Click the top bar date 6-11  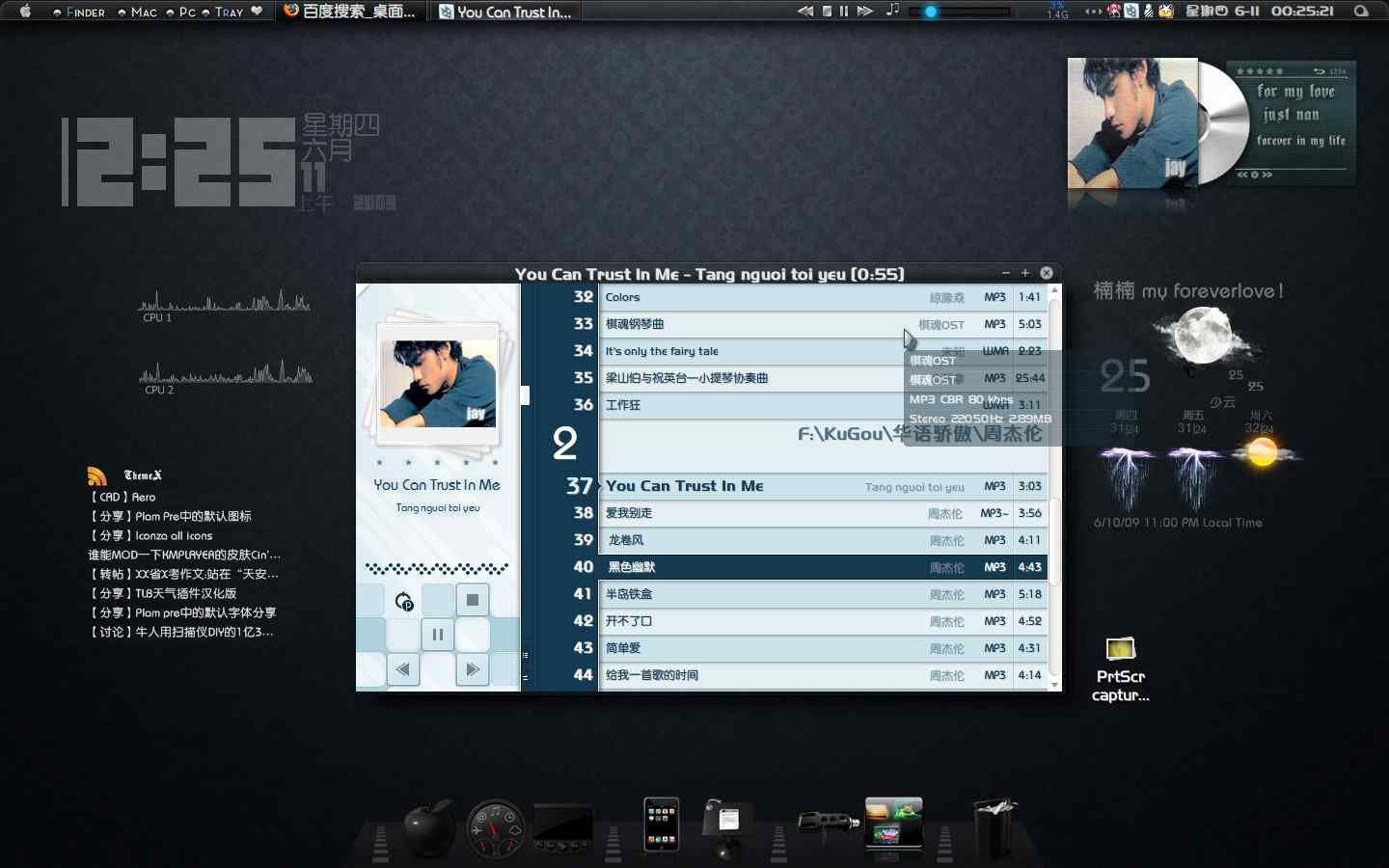[x=1247, y=12]
